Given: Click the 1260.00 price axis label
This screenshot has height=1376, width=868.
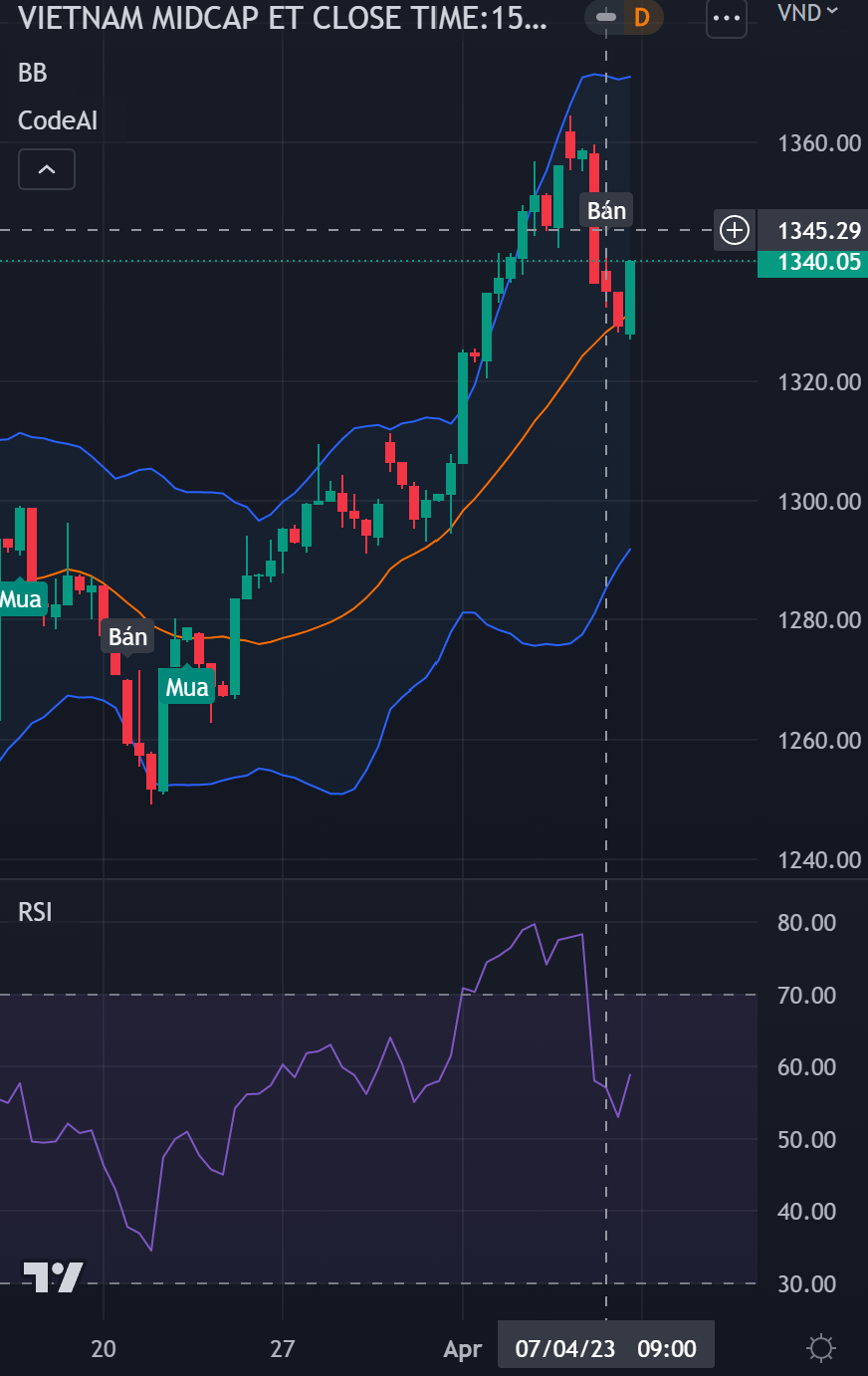Looking at the screenshot, I should click(819, 741).
